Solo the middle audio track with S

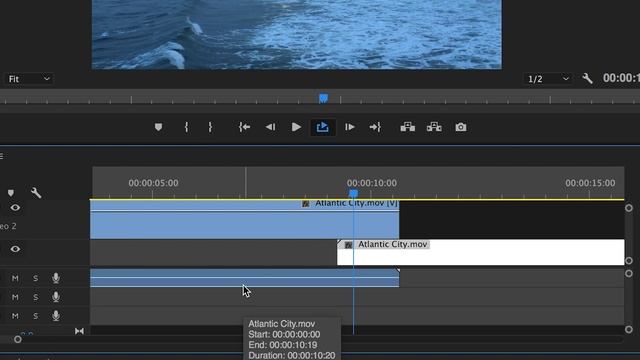point(36,297)
